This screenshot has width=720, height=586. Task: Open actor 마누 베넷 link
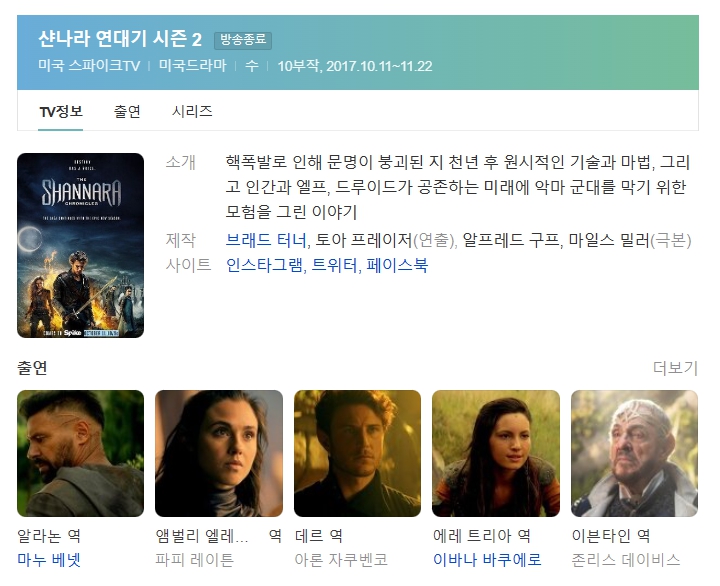49,560
